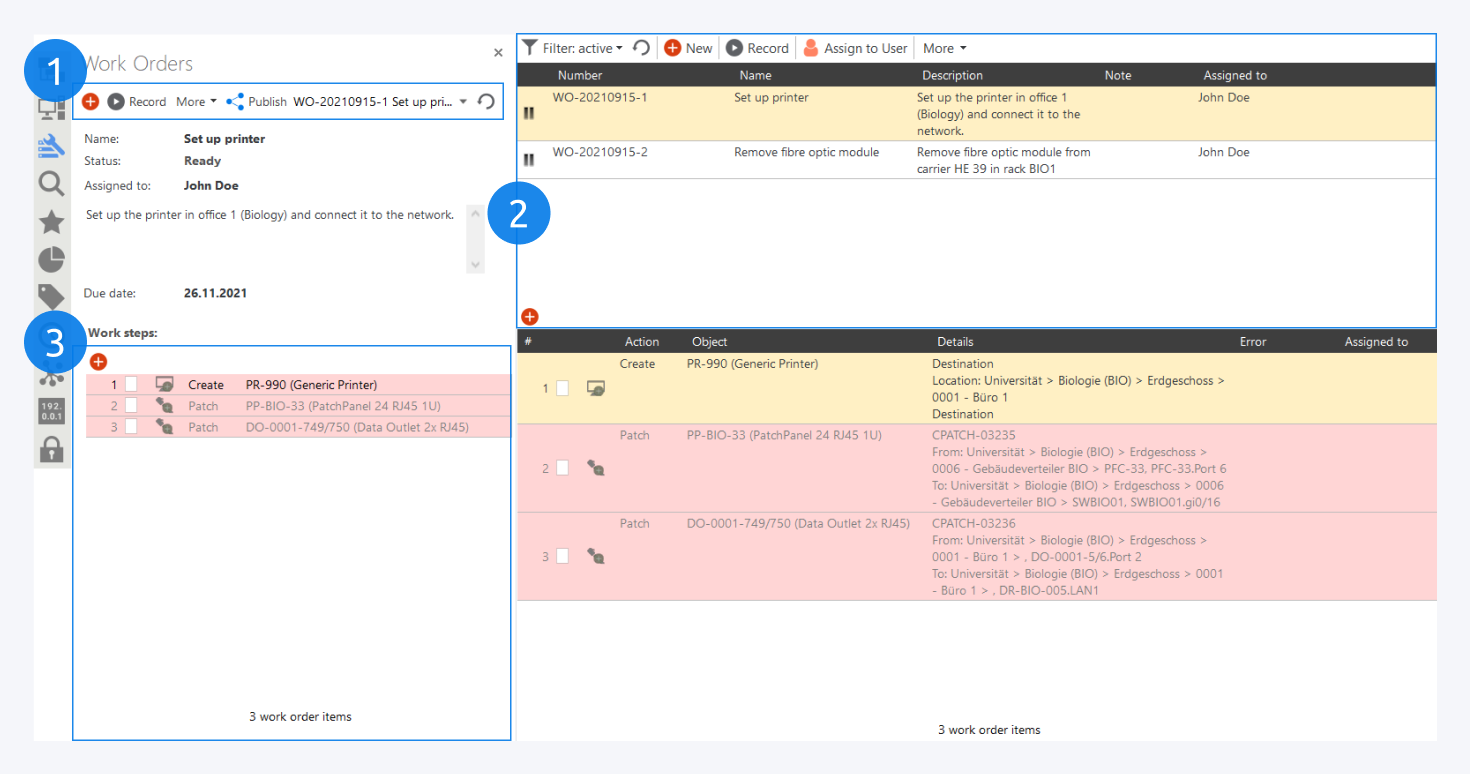Screen dimensions: 1470x774
Task: Select the tag label tool in sidebar
Action: [52, 296]
